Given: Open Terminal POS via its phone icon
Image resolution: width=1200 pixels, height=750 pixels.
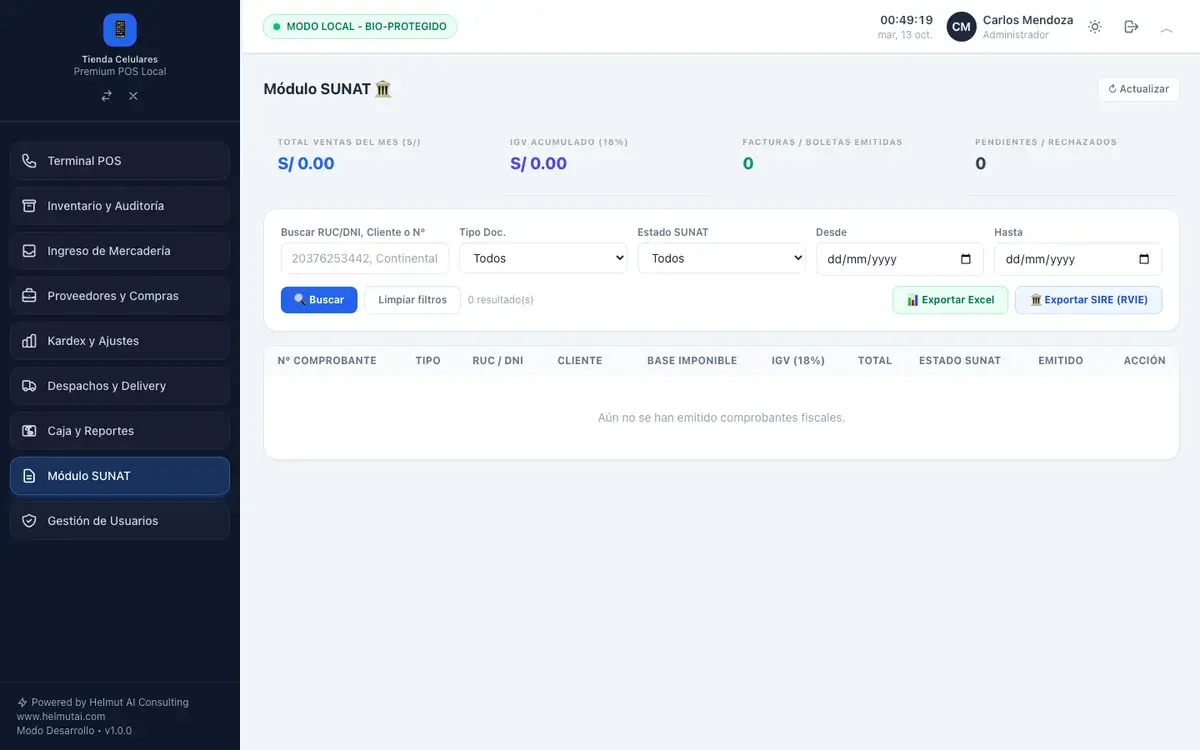Looking at the screenshot, I should click(29, 161).
